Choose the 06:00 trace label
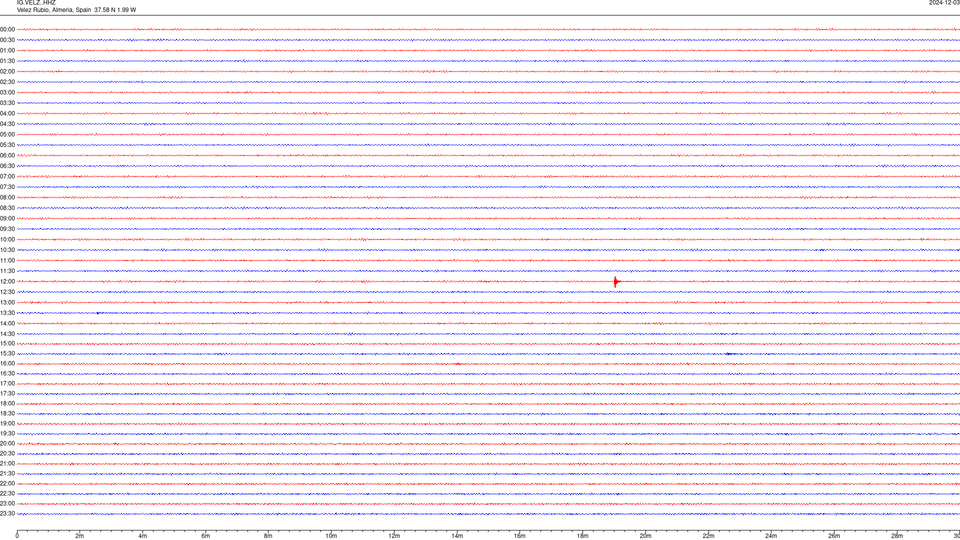Screen dimensions: 960x540 click(x=7, y=156)
